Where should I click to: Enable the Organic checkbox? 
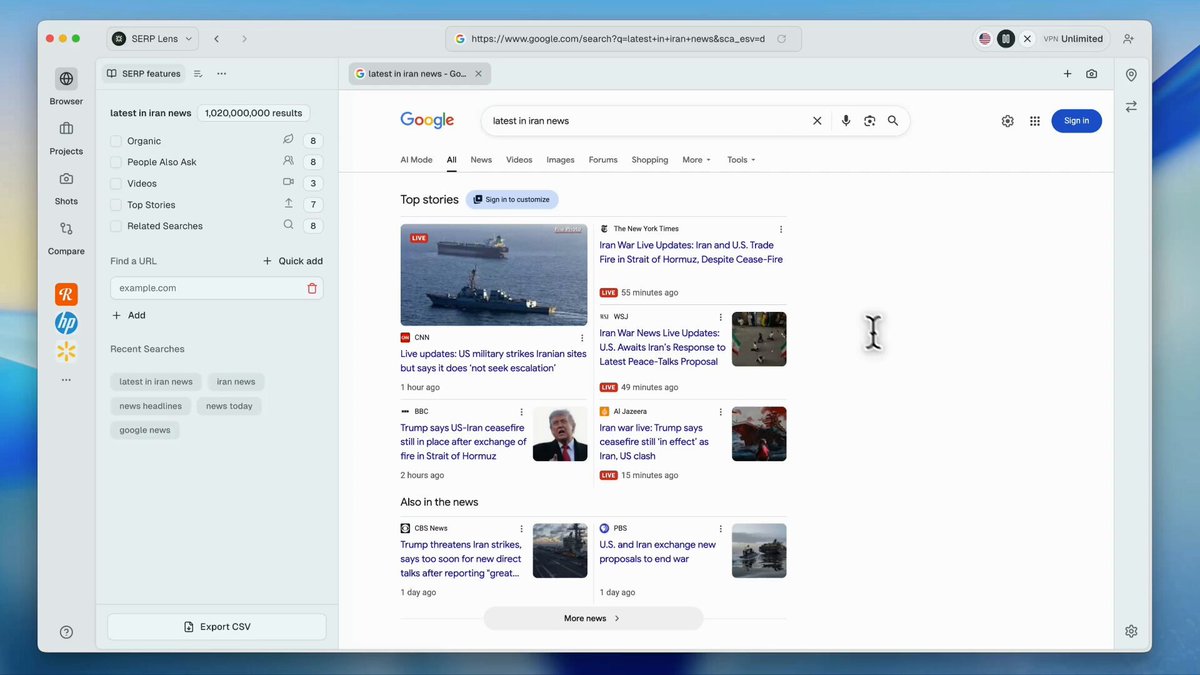click(x=116, y=141)
